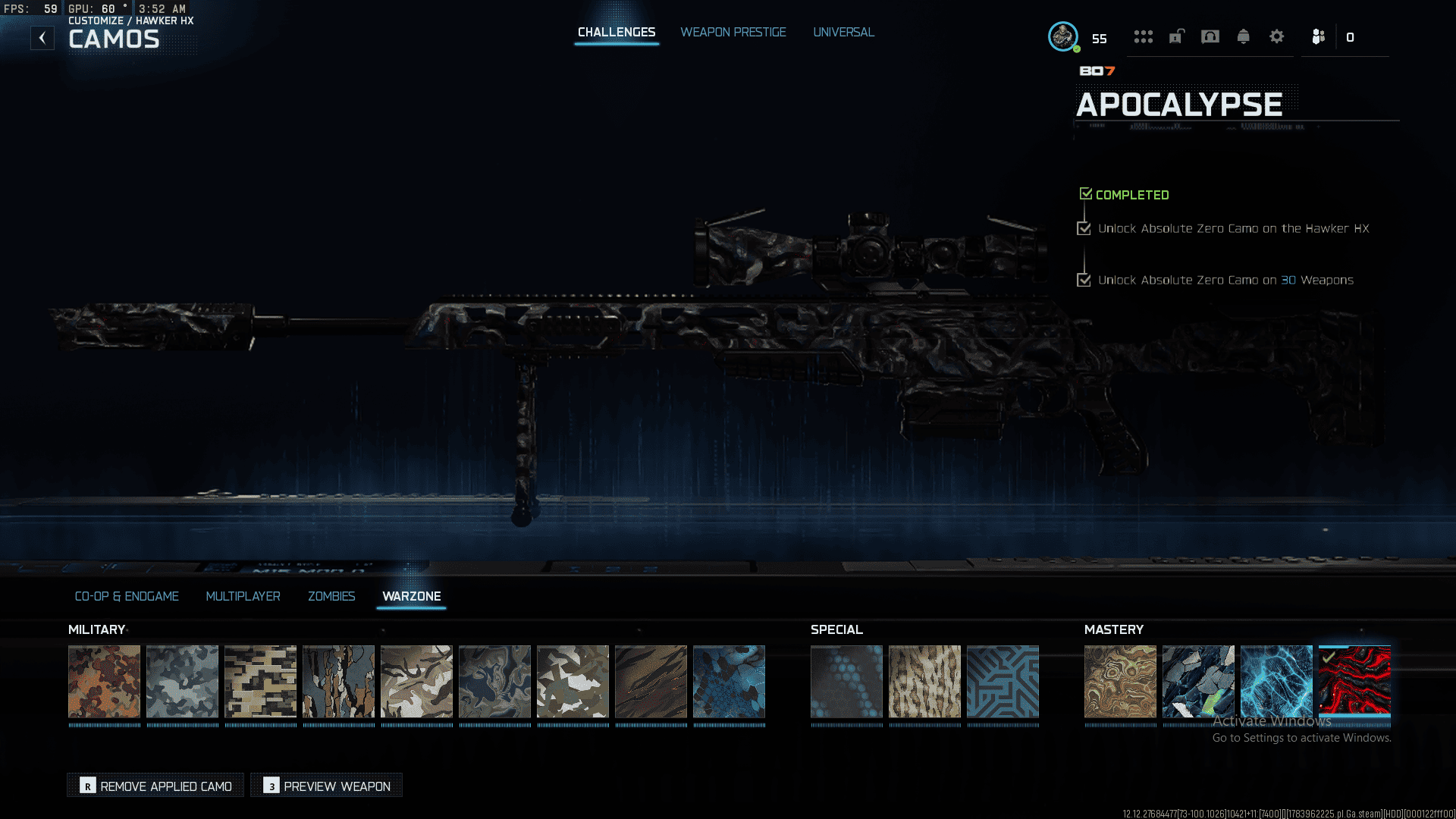The height and width of the screenshot is (819, 1456).
Task: Click the unlocked padlock tokens icon
Action: point(1176,36)
